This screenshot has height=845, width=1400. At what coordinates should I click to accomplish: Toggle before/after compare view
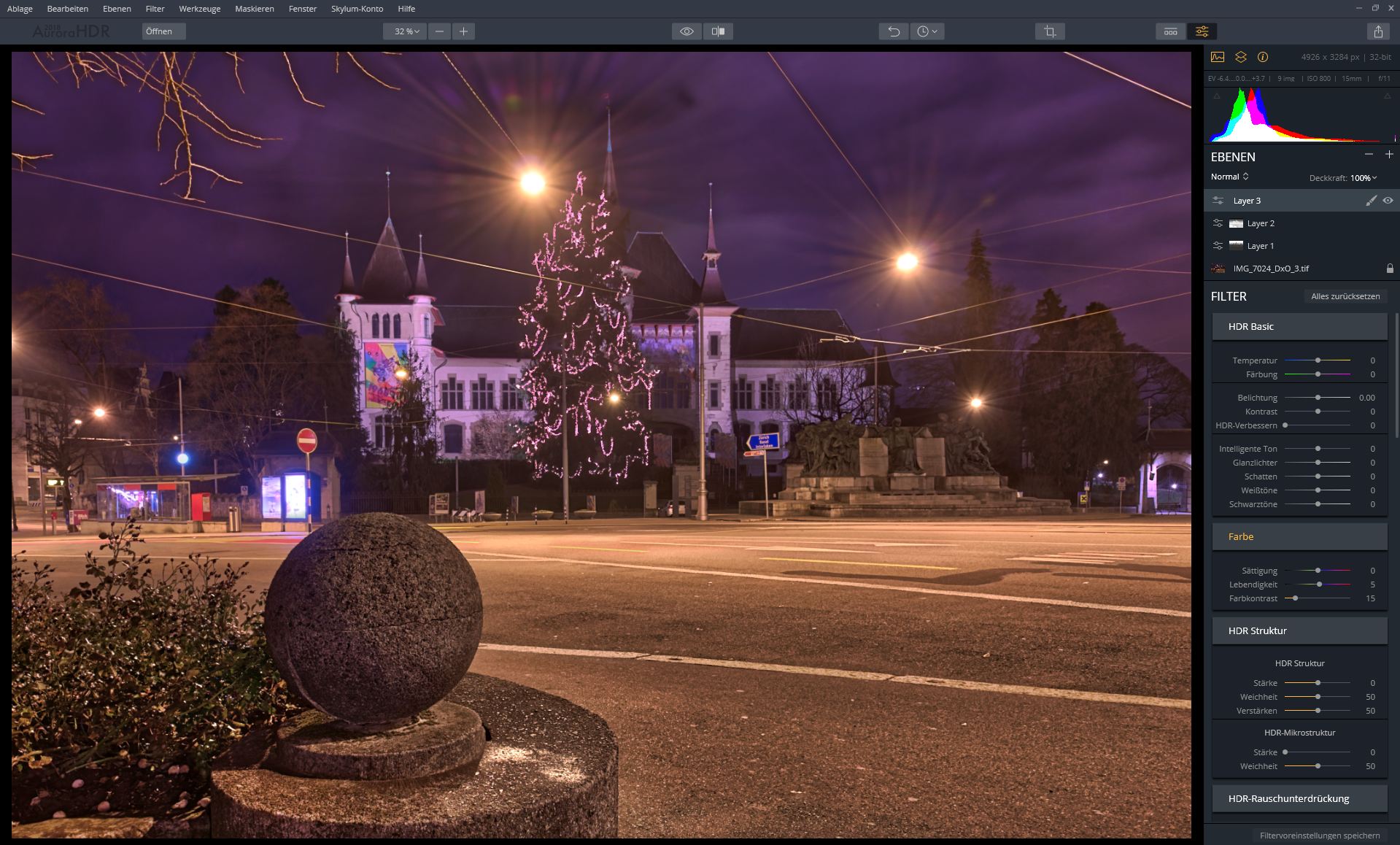click(x=718, y=31)
